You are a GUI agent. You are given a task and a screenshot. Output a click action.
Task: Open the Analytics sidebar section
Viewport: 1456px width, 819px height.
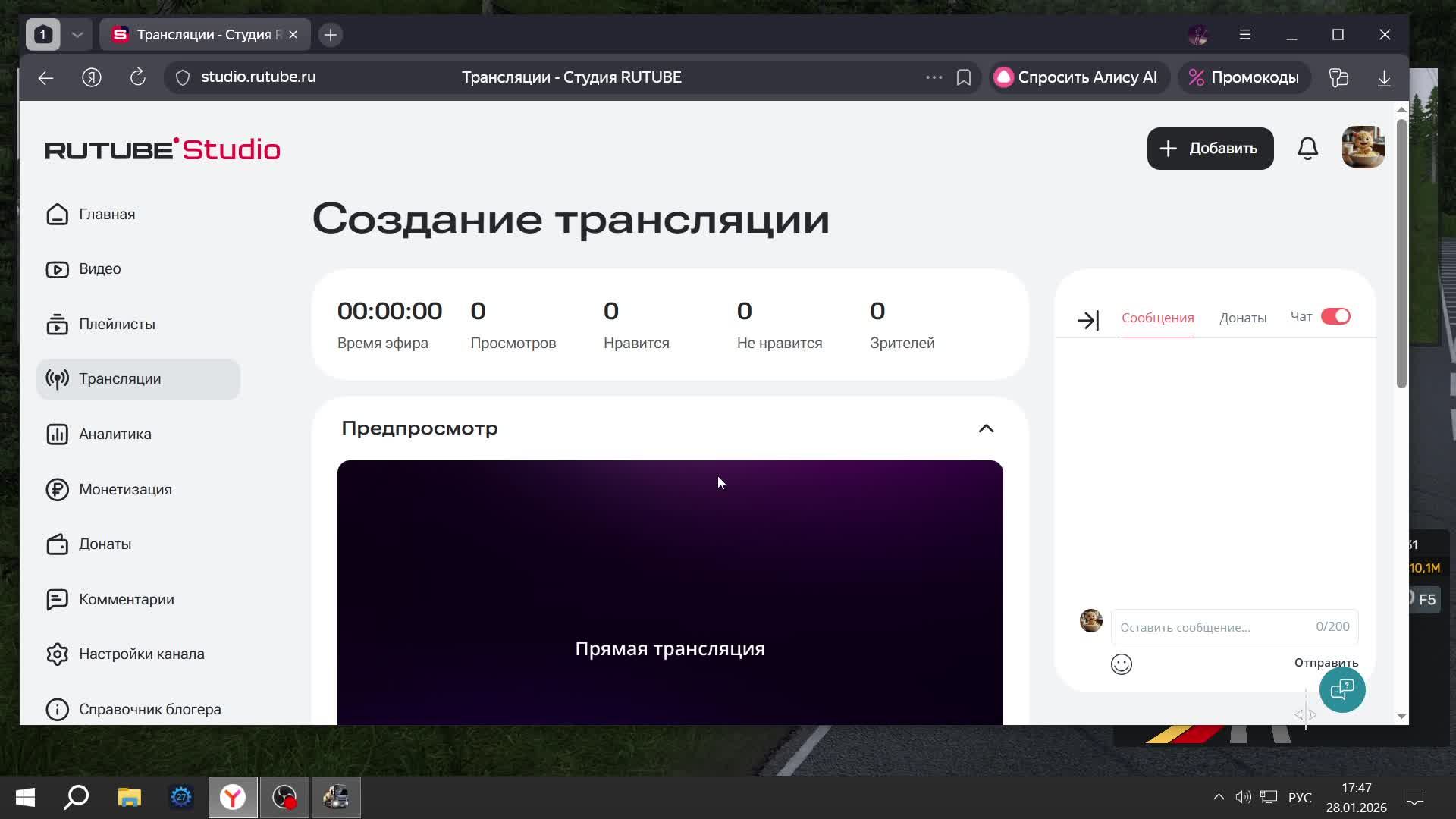point(115,434)
